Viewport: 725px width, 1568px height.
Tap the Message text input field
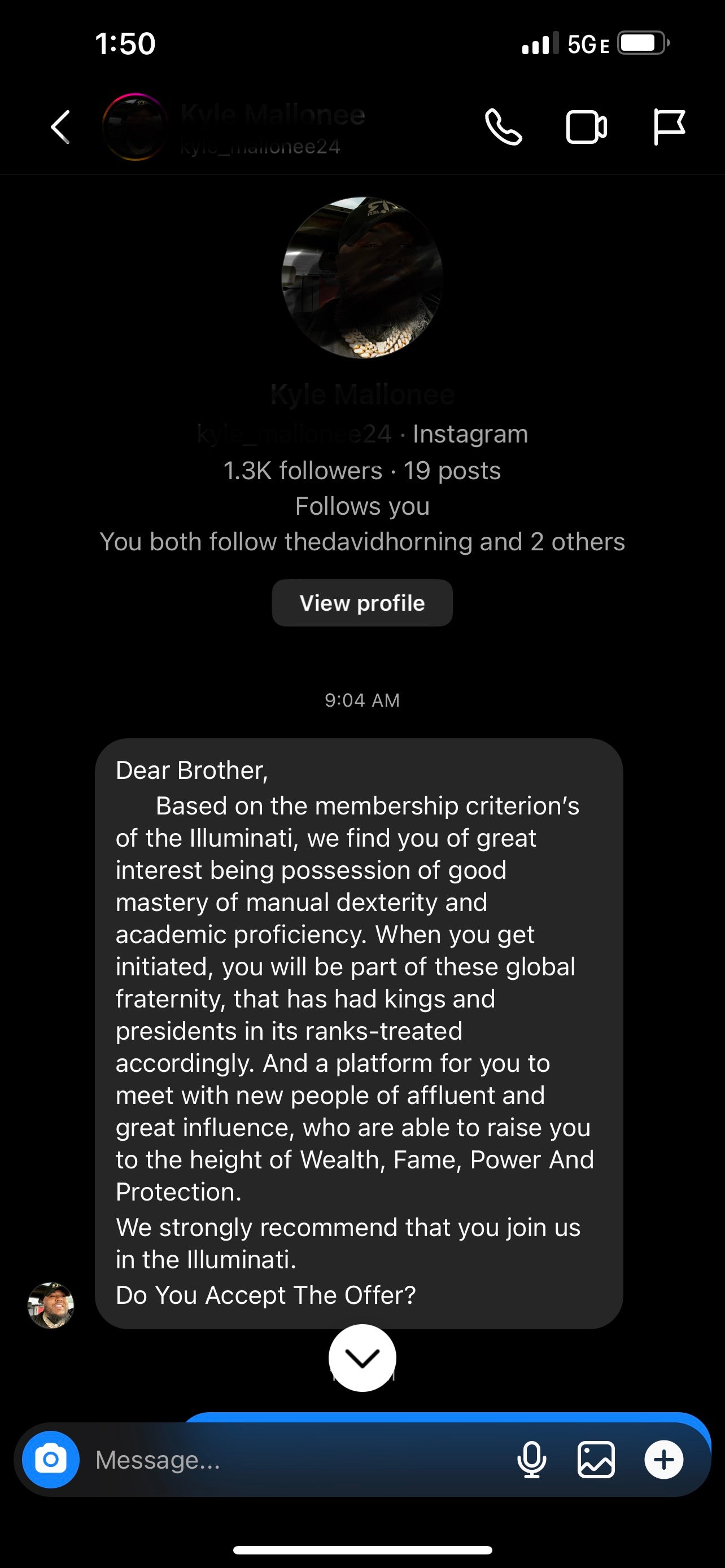pos(292,1460)
